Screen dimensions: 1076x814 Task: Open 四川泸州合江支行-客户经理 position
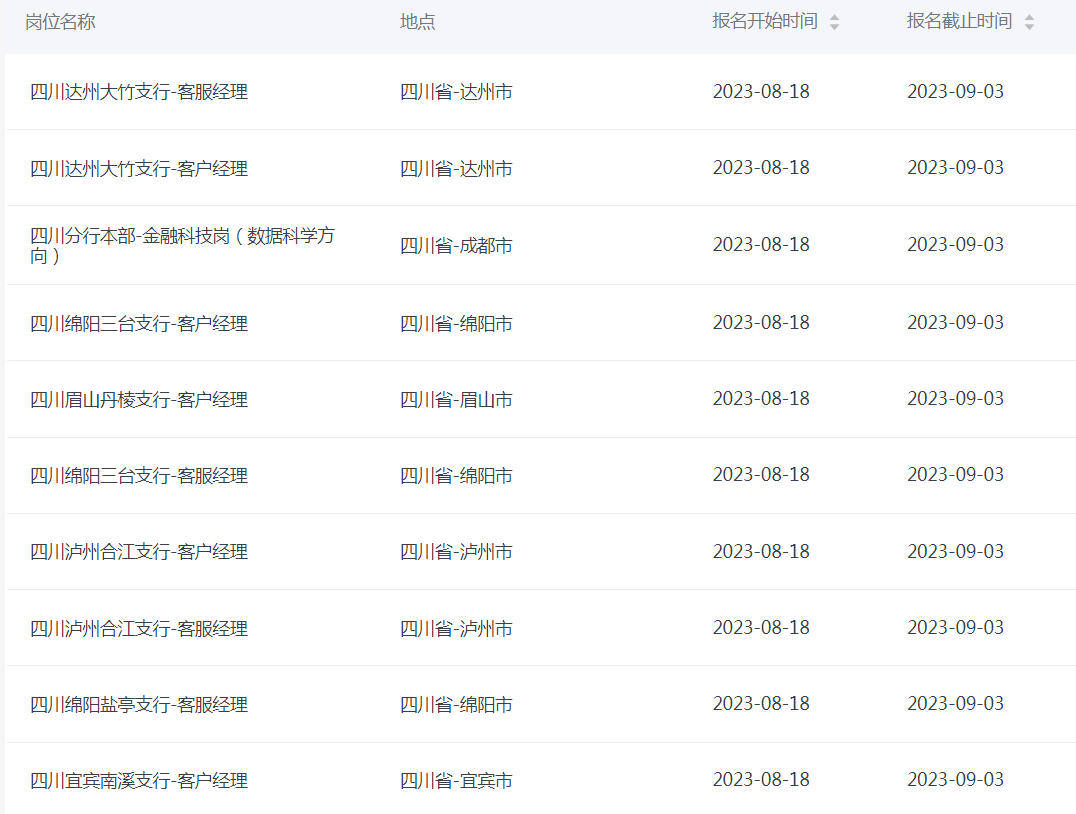click(x=139, y=551)
